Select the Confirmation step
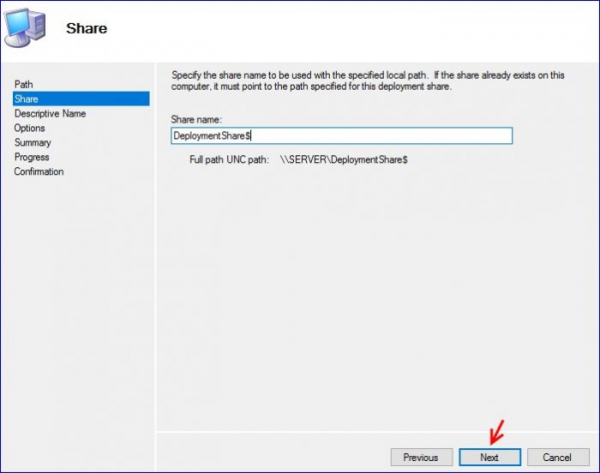Viewport: 600px width, 473px height. 39,171
